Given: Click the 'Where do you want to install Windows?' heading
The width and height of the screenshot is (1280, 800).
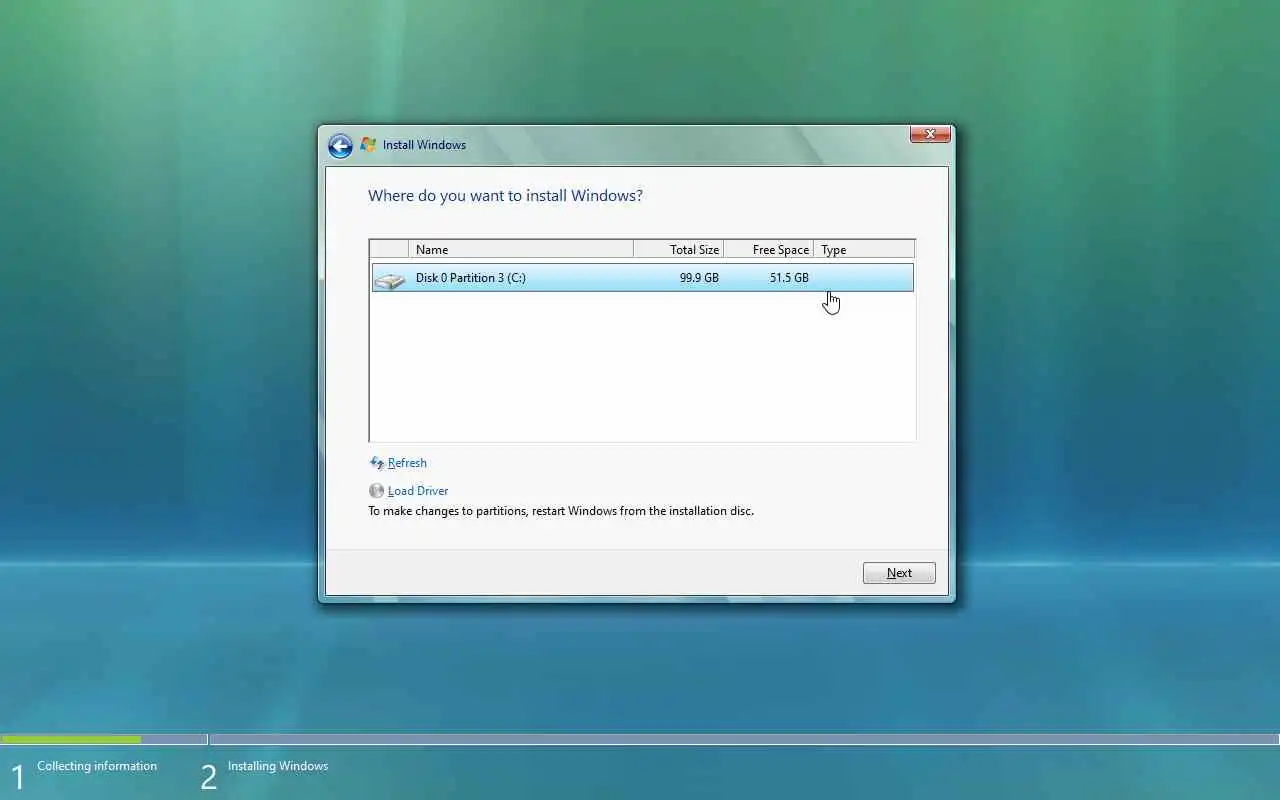Looking at the screenshot, I should (505, 196).
